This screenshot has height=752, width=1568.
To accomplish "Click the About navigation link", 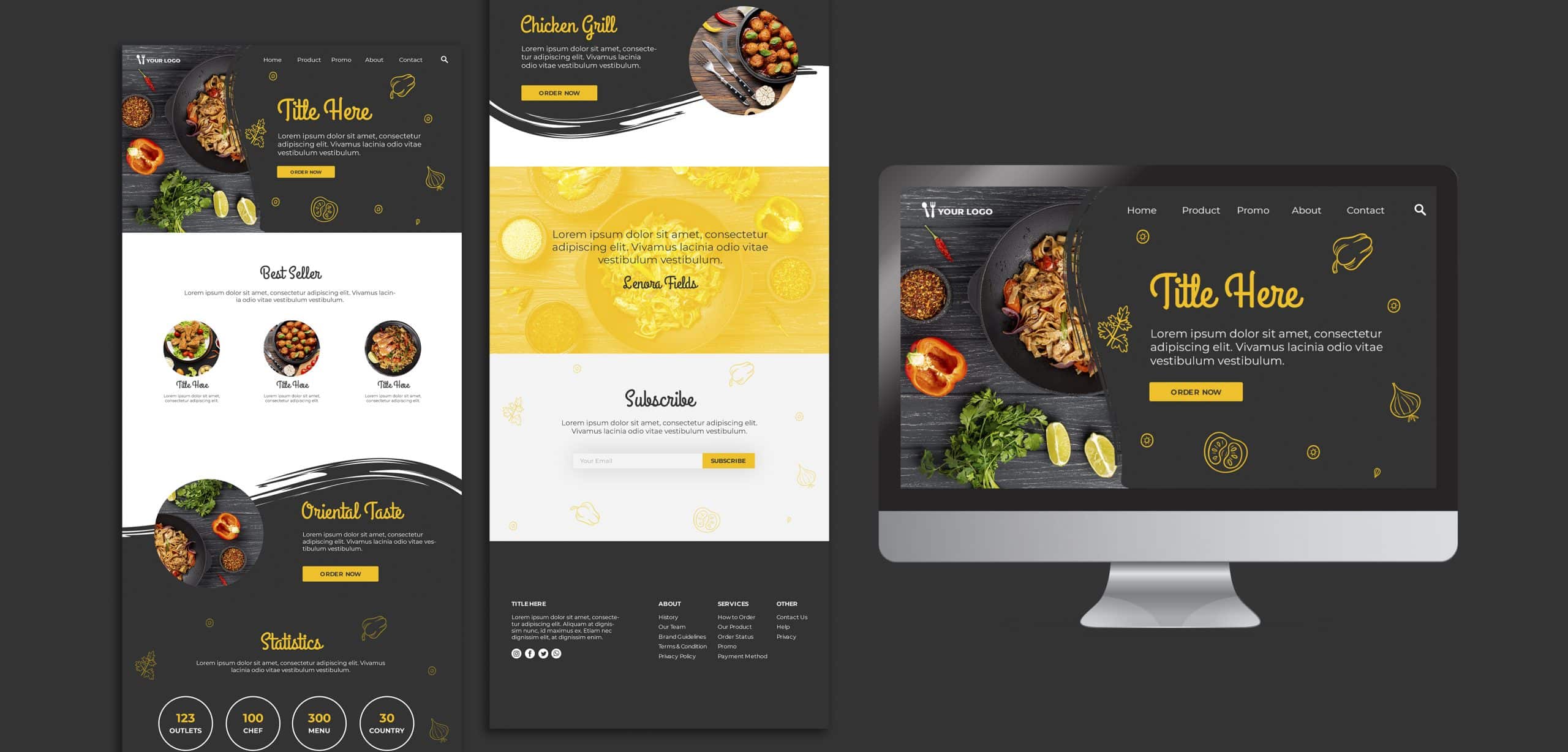I will 1306,209.
